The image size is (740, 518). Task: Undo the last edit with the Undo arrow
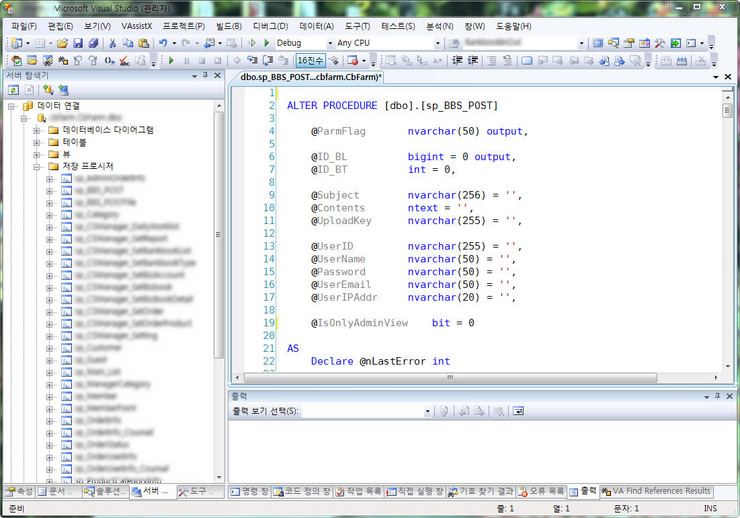coord(163,43)
